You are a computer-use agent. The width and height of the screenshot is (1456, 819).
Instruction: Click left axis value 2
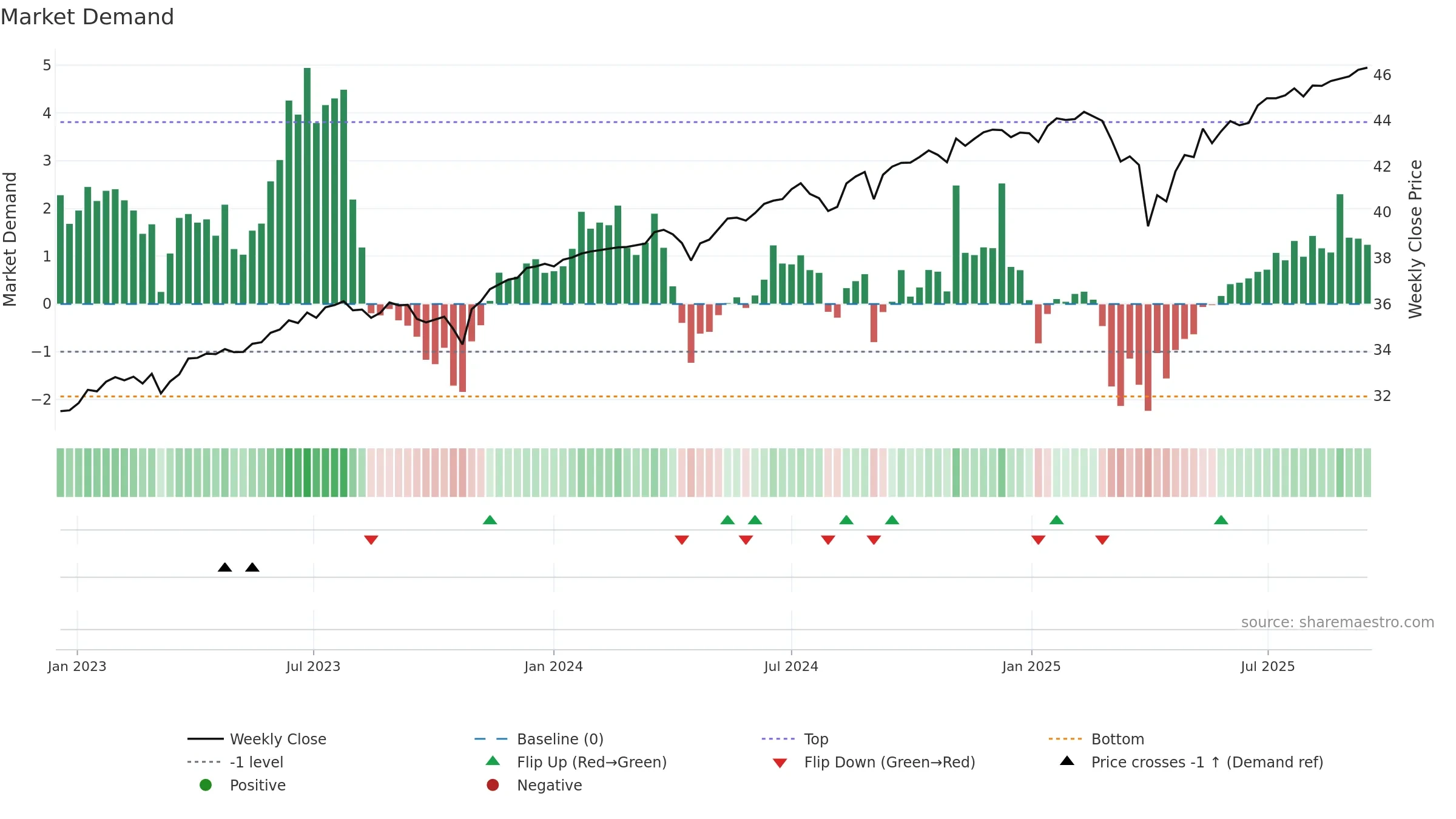pyautogui.click(x=47, y=208)
